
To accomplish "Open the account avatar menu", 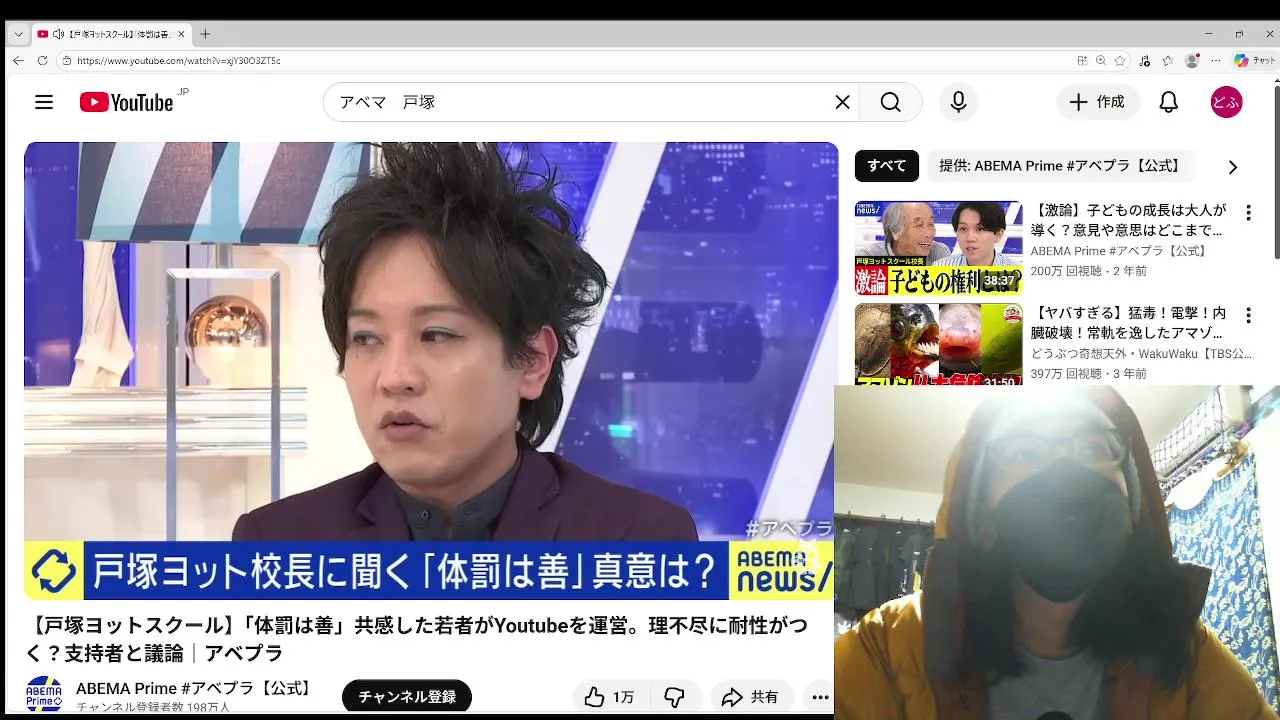I will pos(1226,102).
